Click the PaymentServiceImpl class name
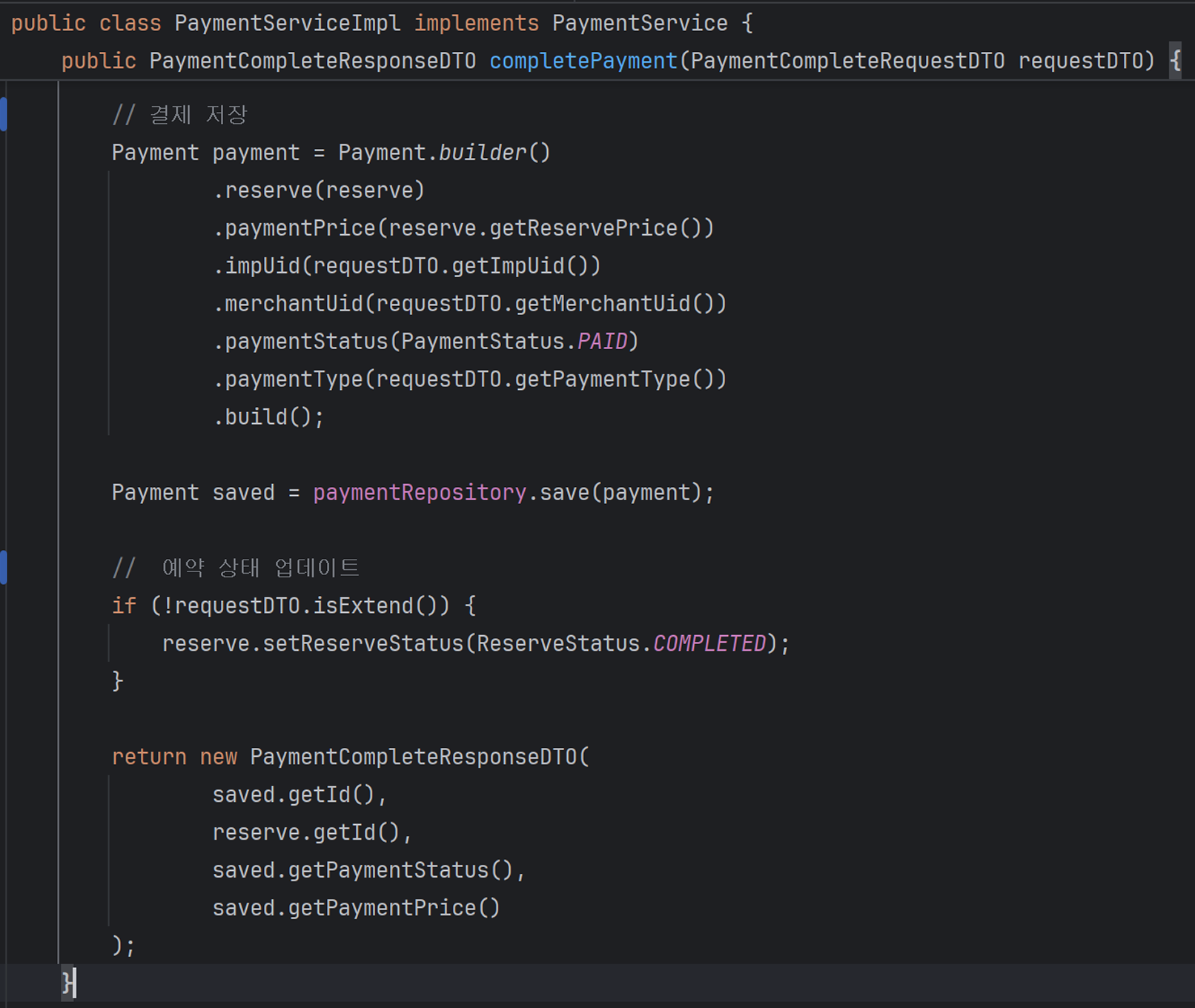1195x1008 pixels. pyautogui.click(x=288, y=24)
